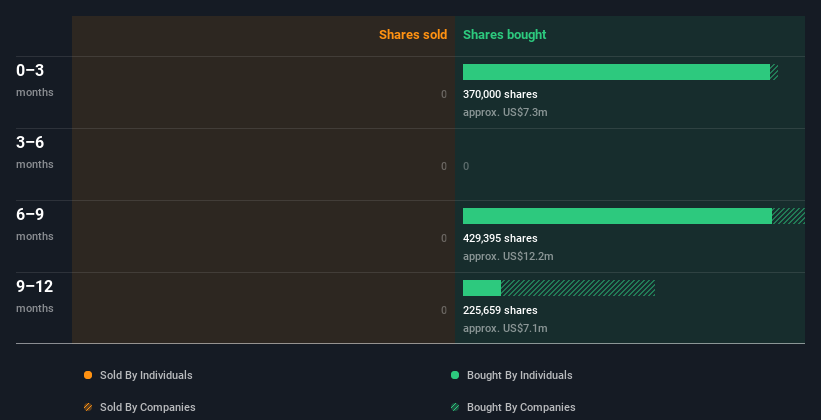Viewport: 821px width, 420px height.
Task: Select the 429,395 shares value
Action: (500, 239)
